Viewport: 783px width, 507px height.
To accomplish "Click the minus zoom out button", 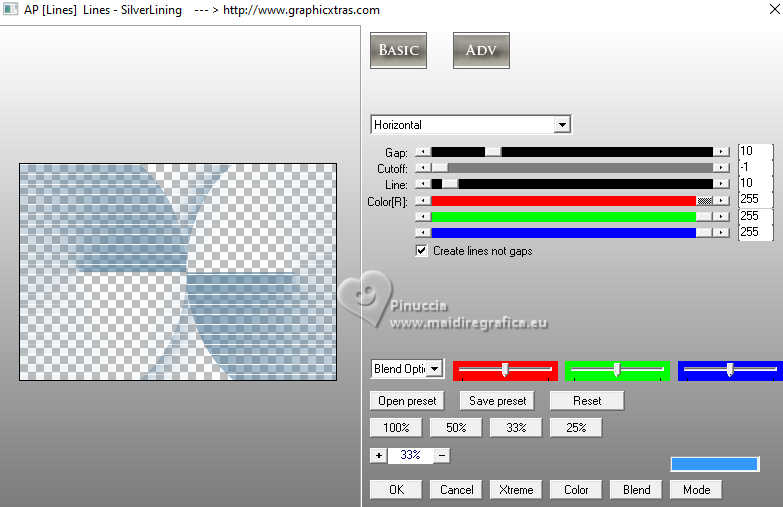I will tap(441, 455).
